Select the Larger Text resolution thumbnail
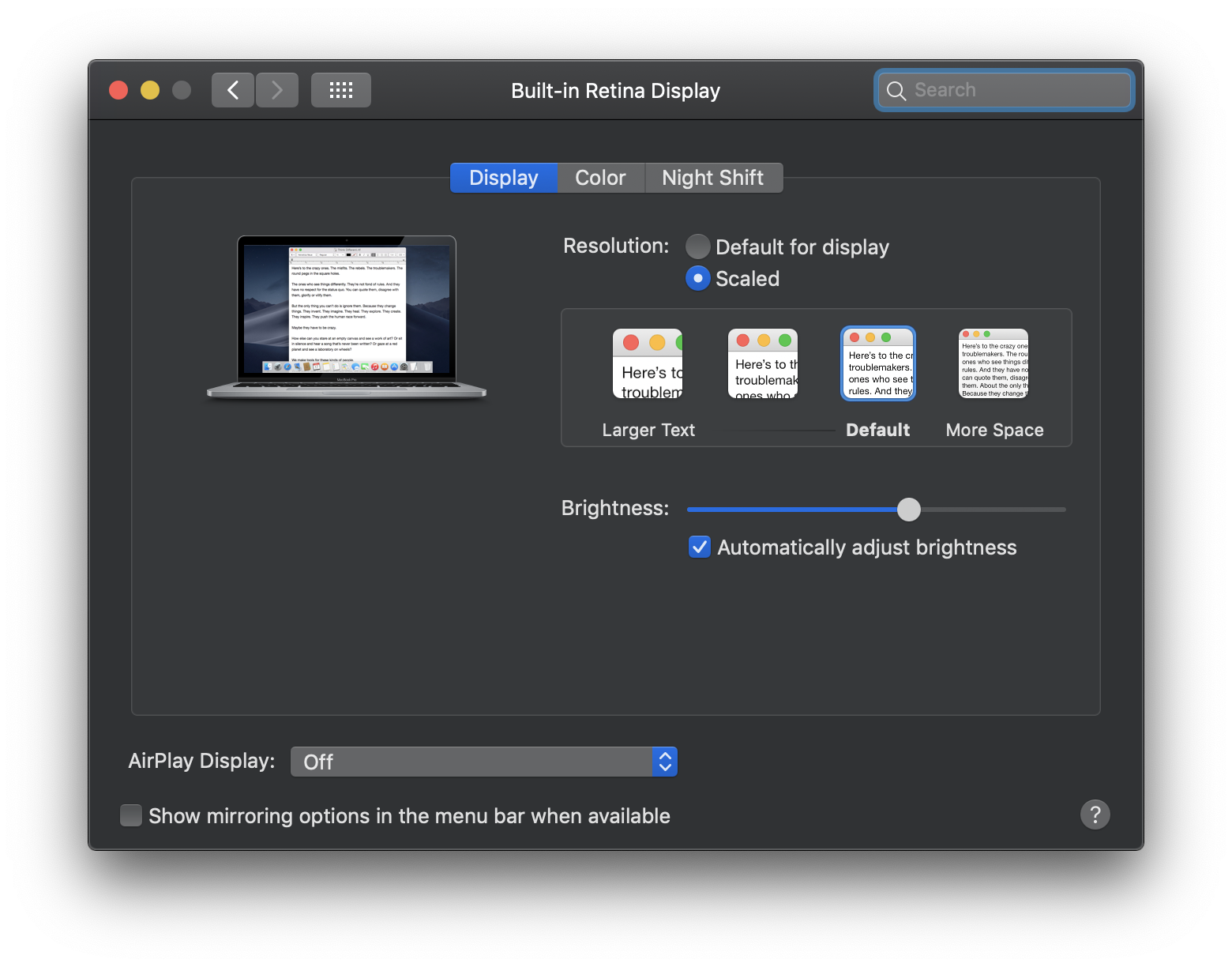The width and height of the screenshot is (1232, 967). (x=648, y=364)
